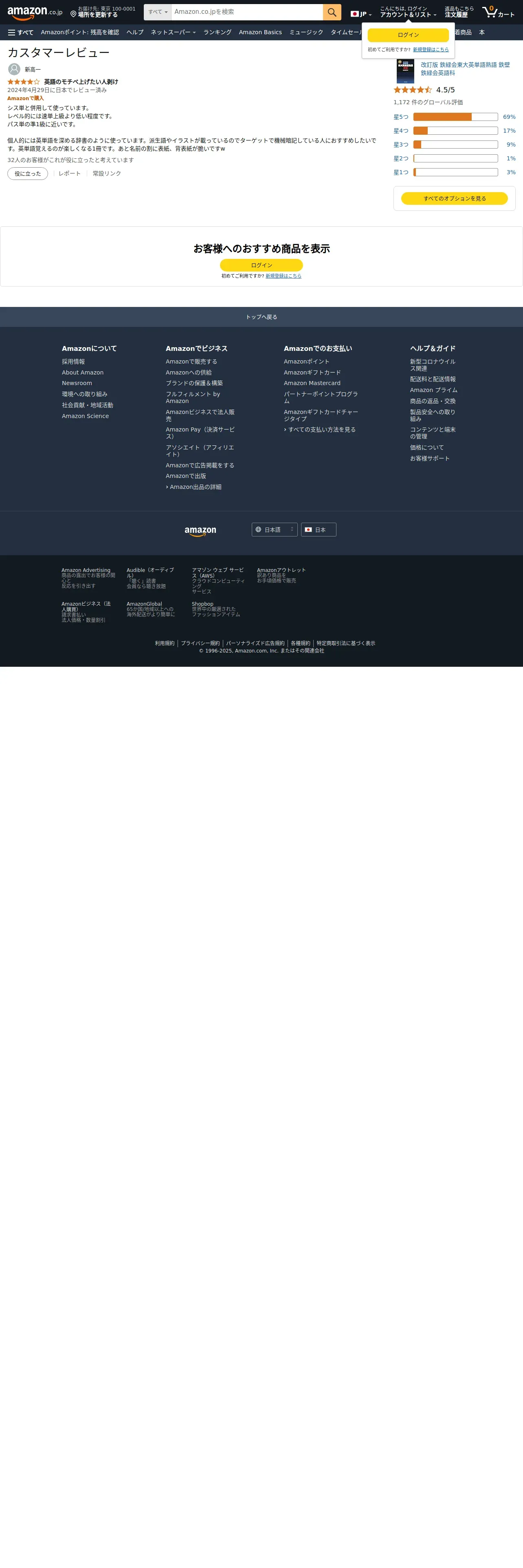Open Amazon Mastercard footer link
The image size is (523, 1568).
pos(312,383)
